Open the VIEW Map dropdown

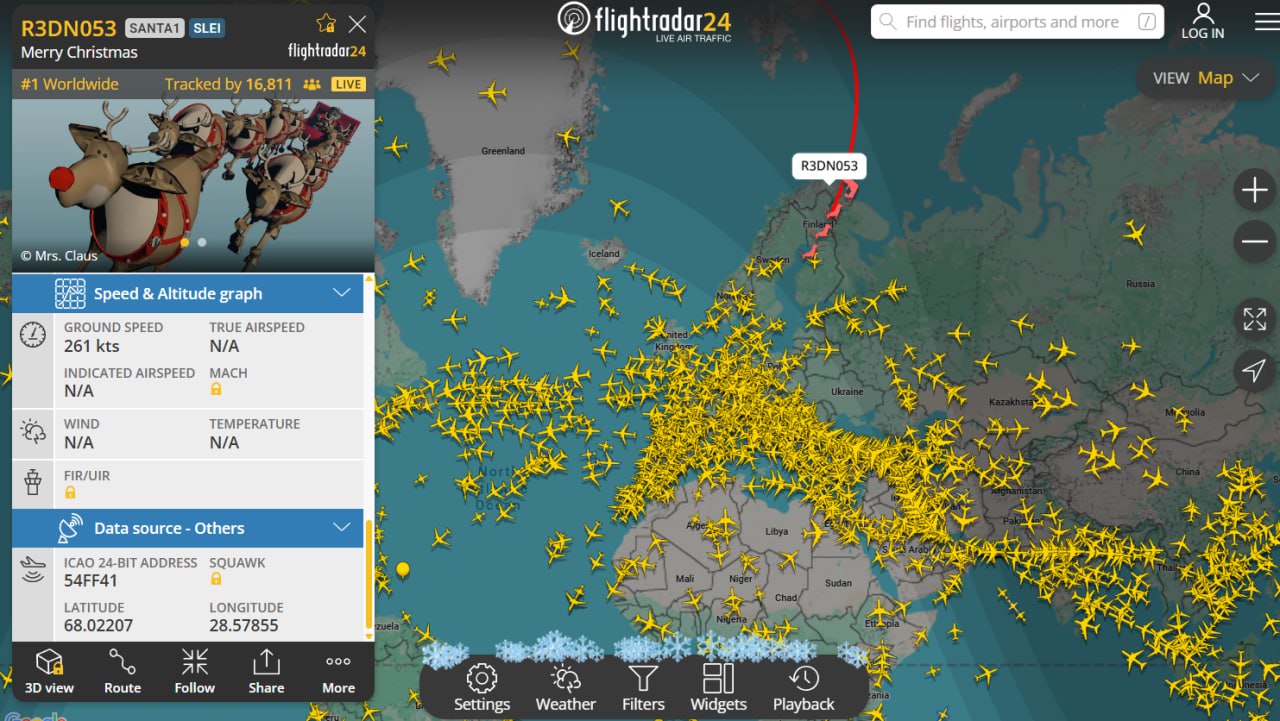pos(1207,78)
